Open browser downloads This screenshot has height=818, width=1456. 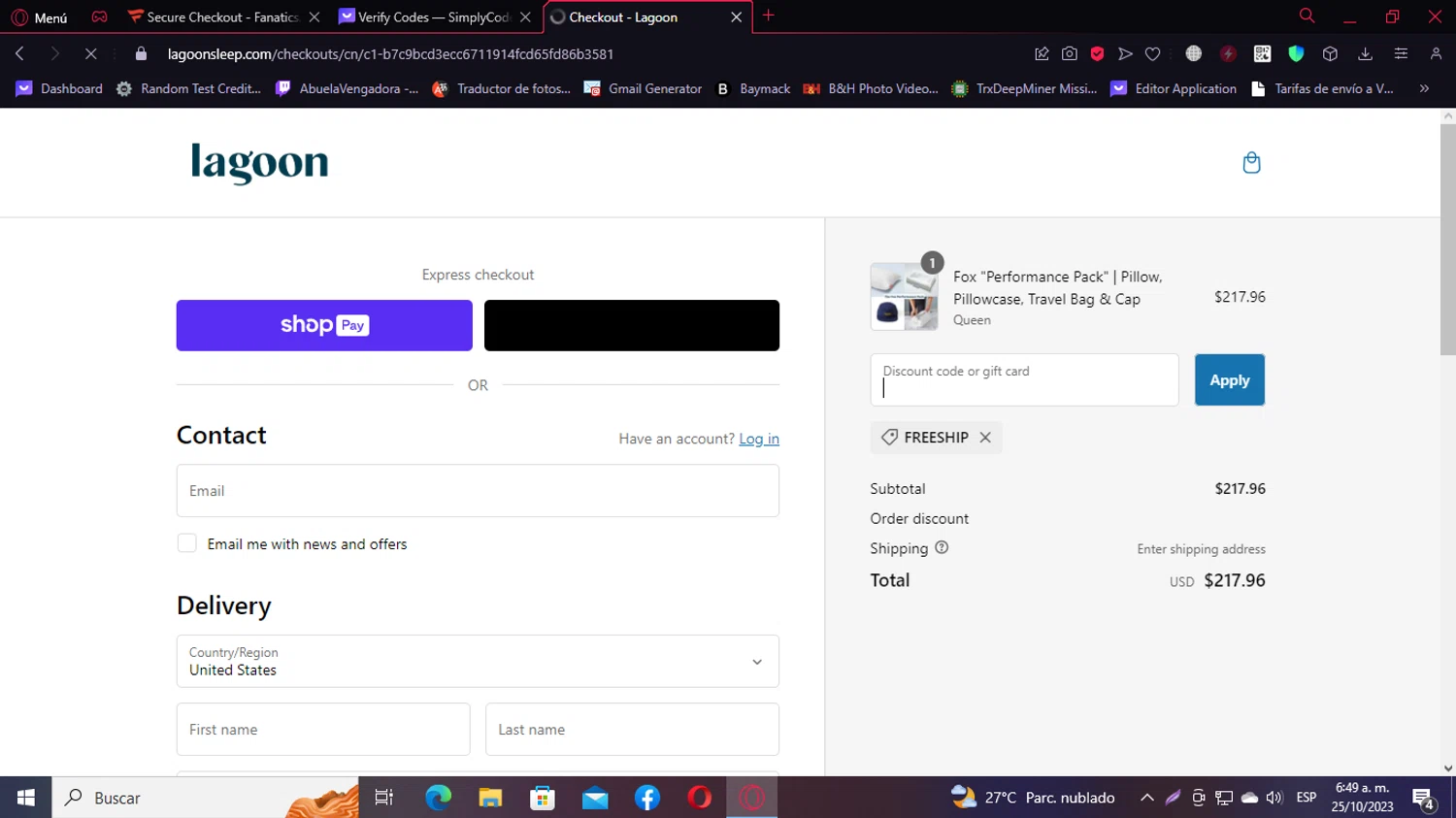[1365, 53]
